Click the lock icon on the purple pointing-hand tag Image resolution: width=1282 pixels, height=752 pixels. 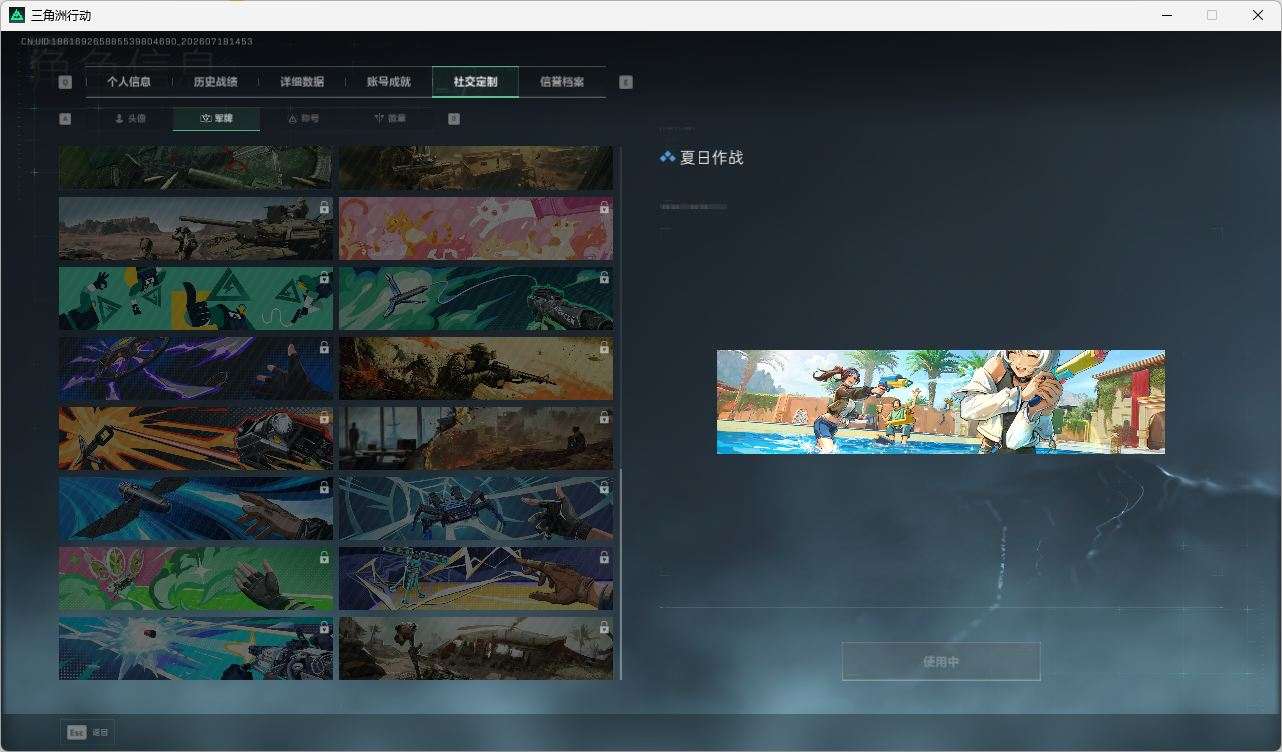coord(604,558)
